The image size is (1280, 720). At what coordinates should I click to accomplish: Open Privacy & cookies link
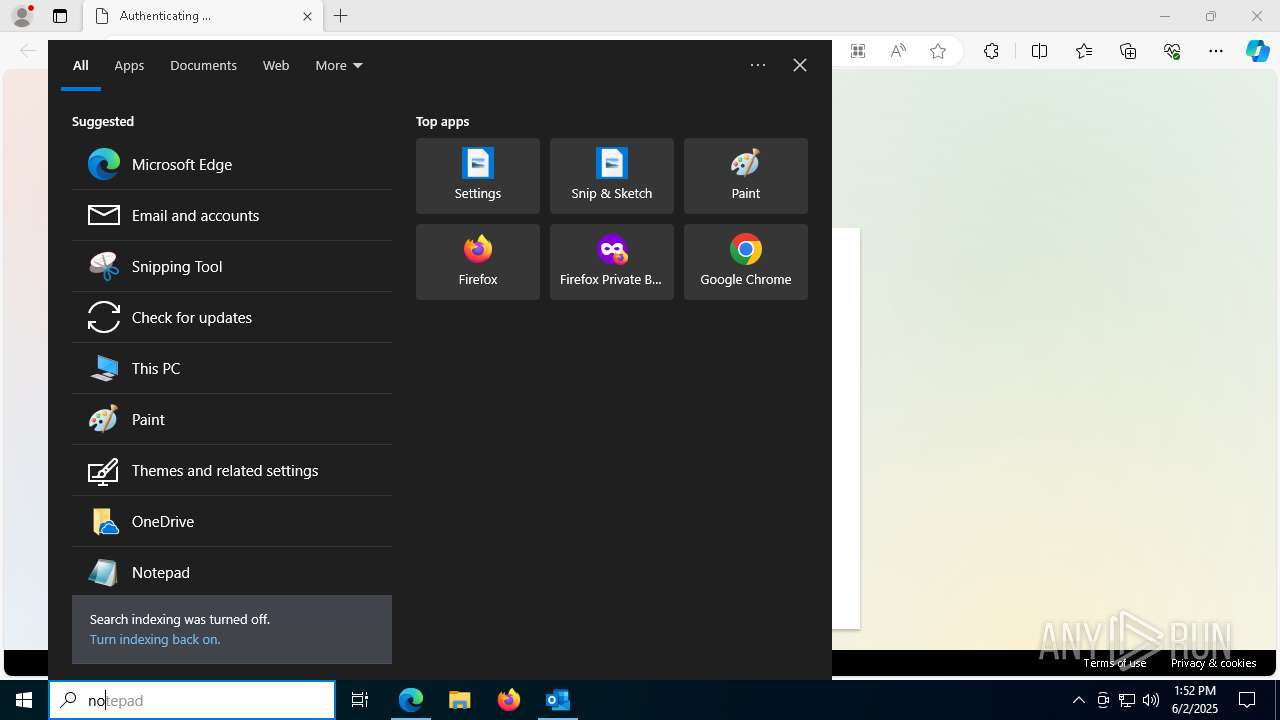(1214, 663)
